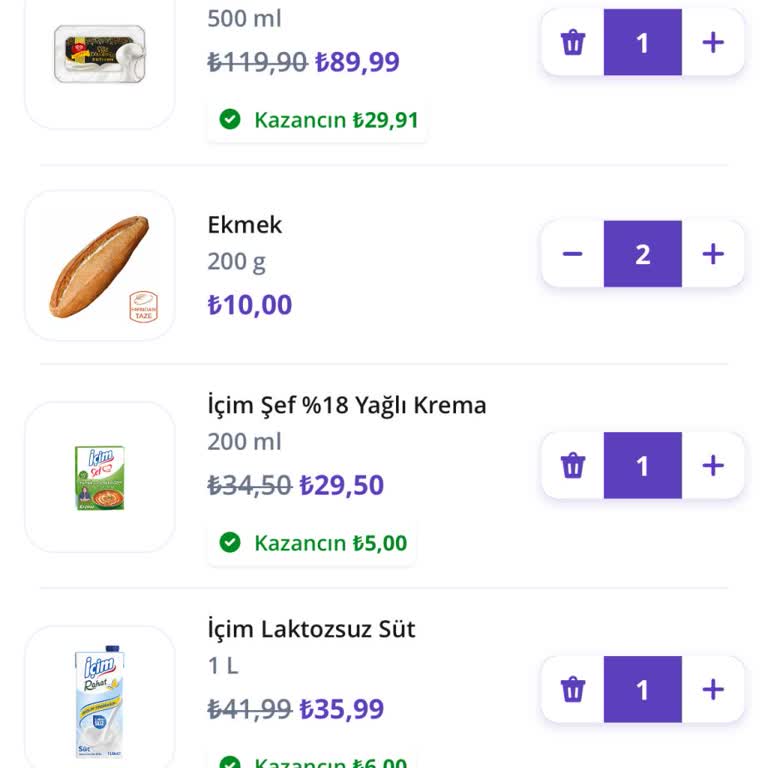Tap the Ekmek quantity value 2
The height and width of the screenshot is (768, 768).
(643, 254)
